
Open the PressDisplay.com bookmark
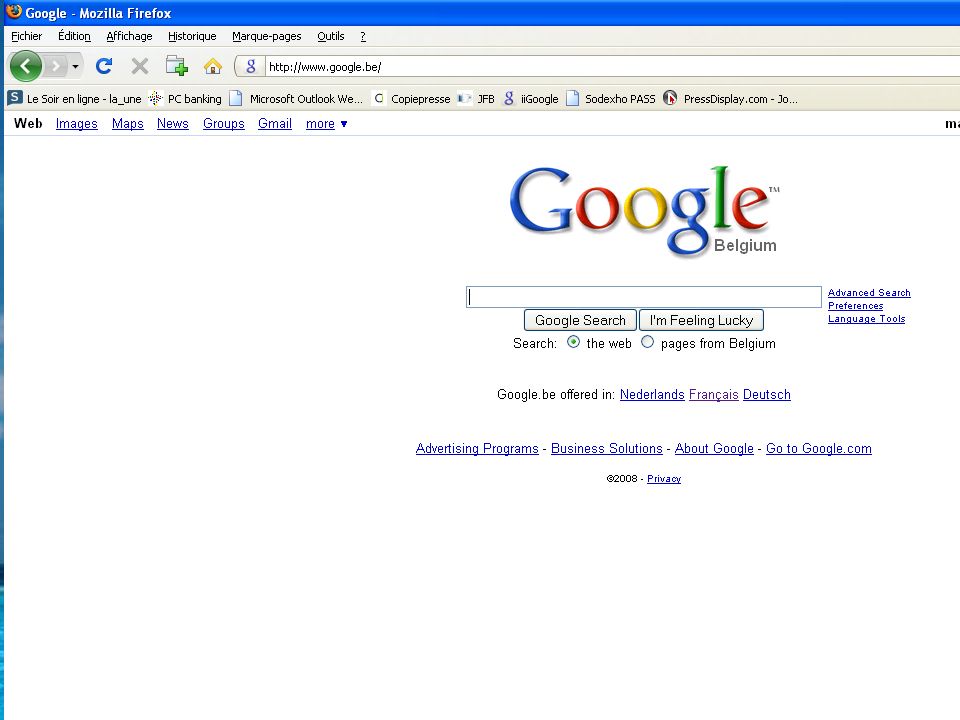point(740,99)
